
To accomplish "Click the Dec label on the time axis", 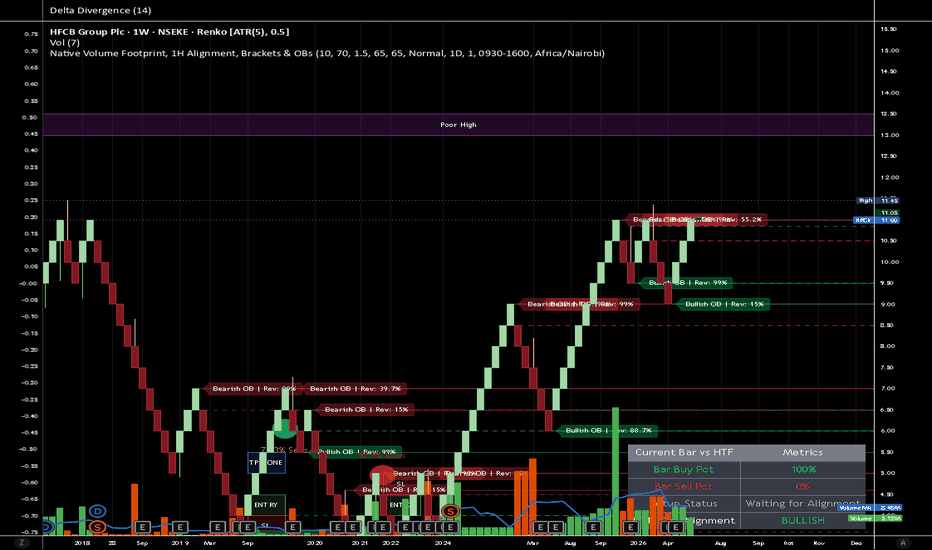I will (856, 543).
